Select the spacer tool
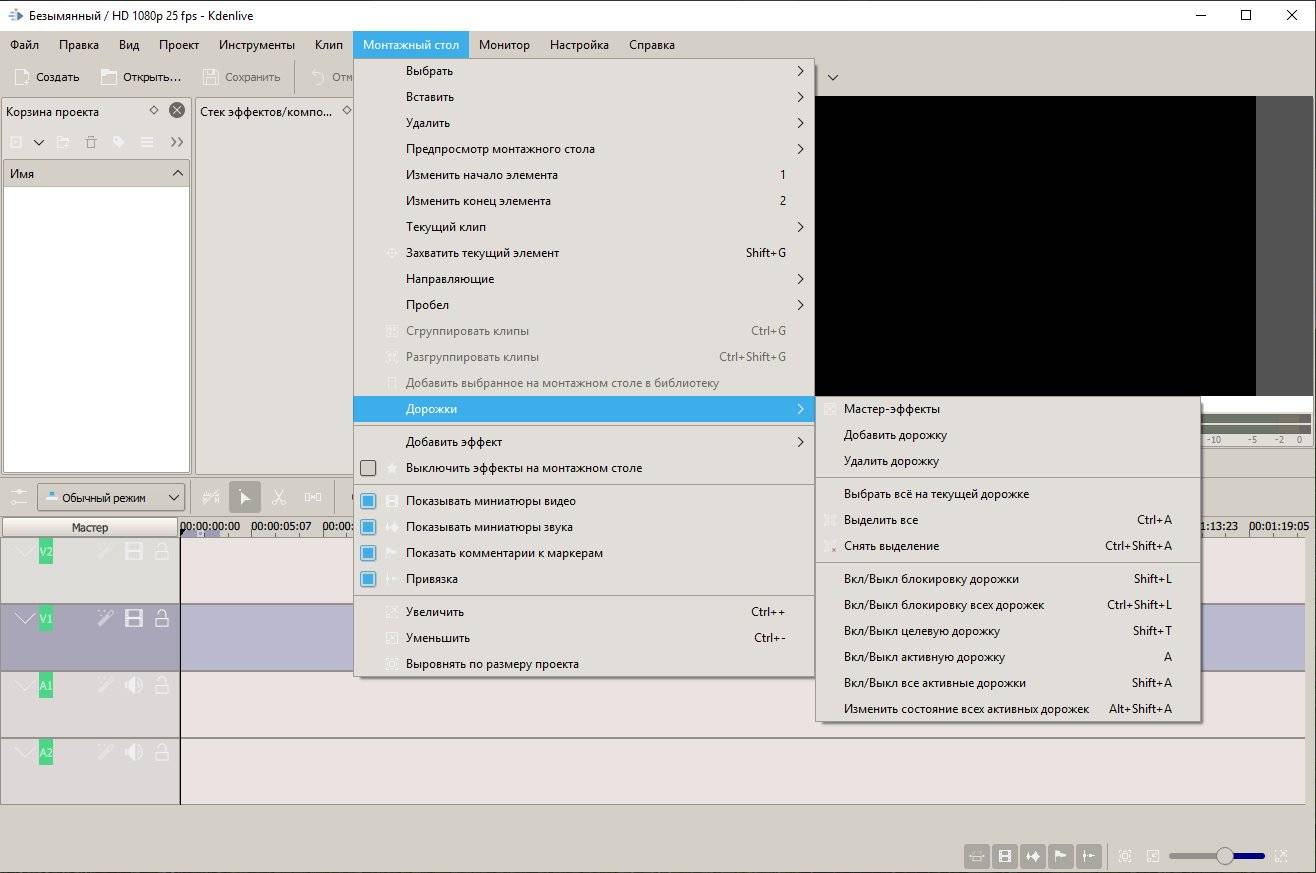 (x=313, y=497)
